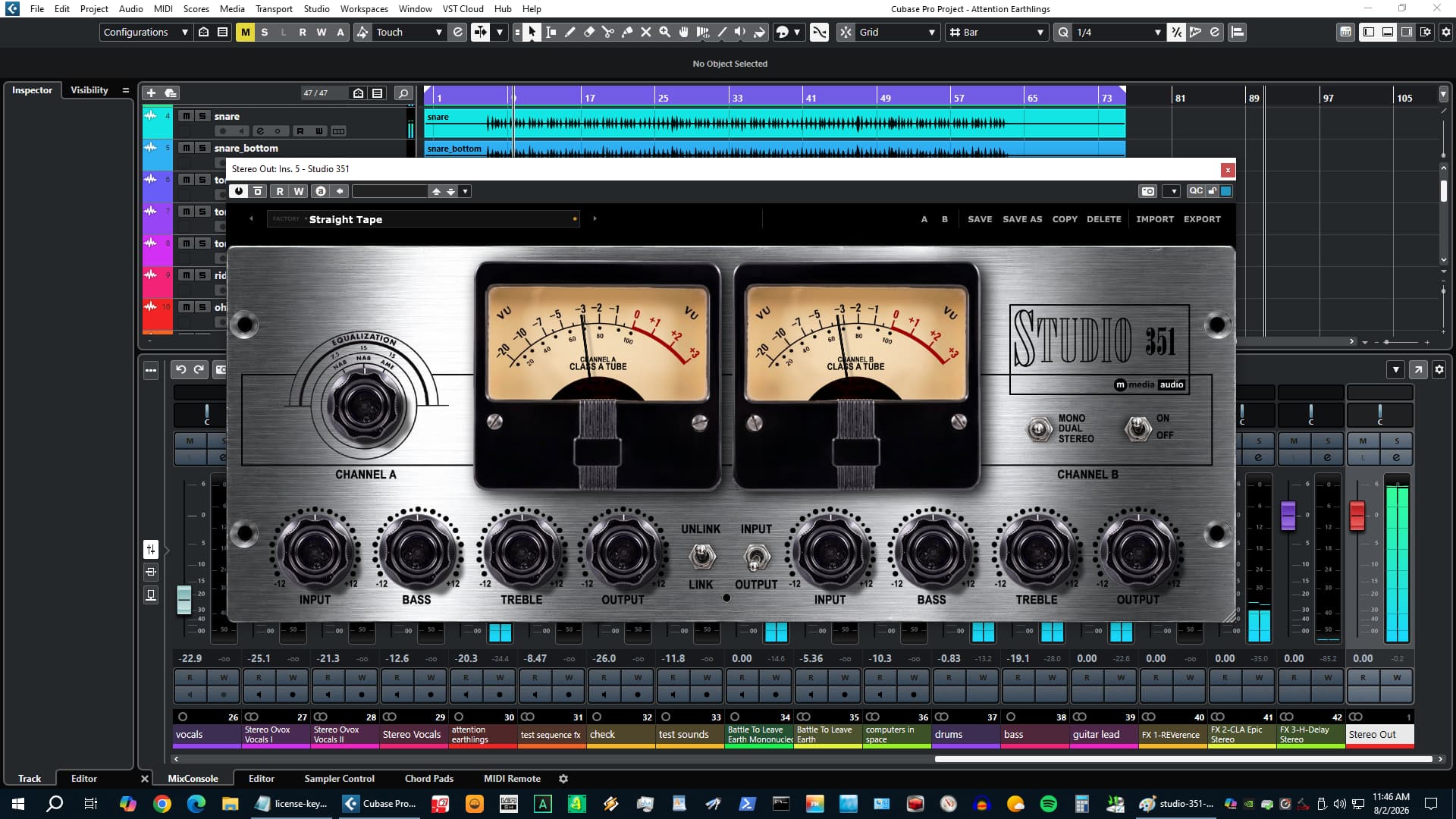Toggle the Snap on/off button

pos(845,32)
